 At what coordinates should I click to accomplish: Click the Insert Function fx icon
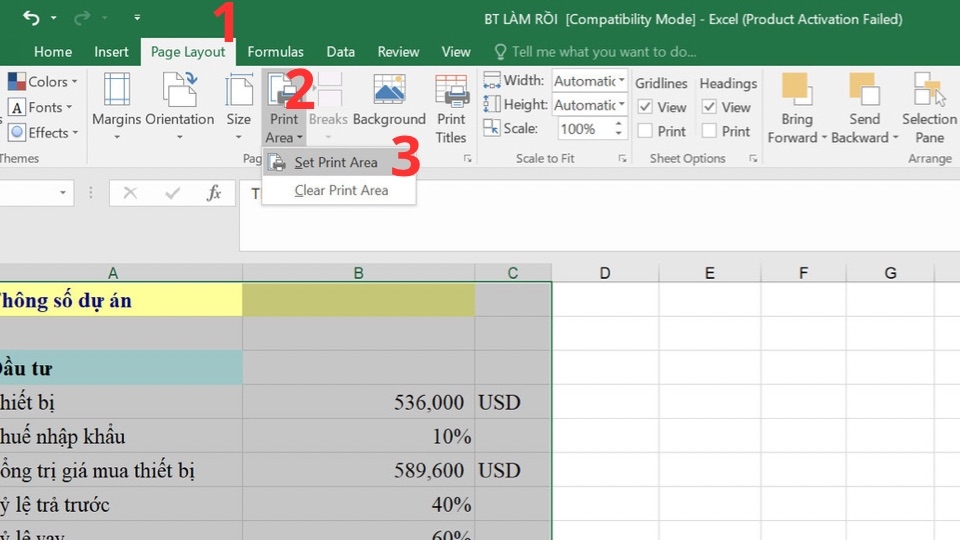[x=214, y=193]
